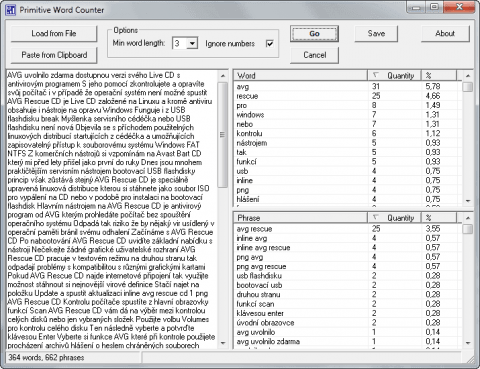Save results with the Save button
480x369 pixels.
(376, 34)
